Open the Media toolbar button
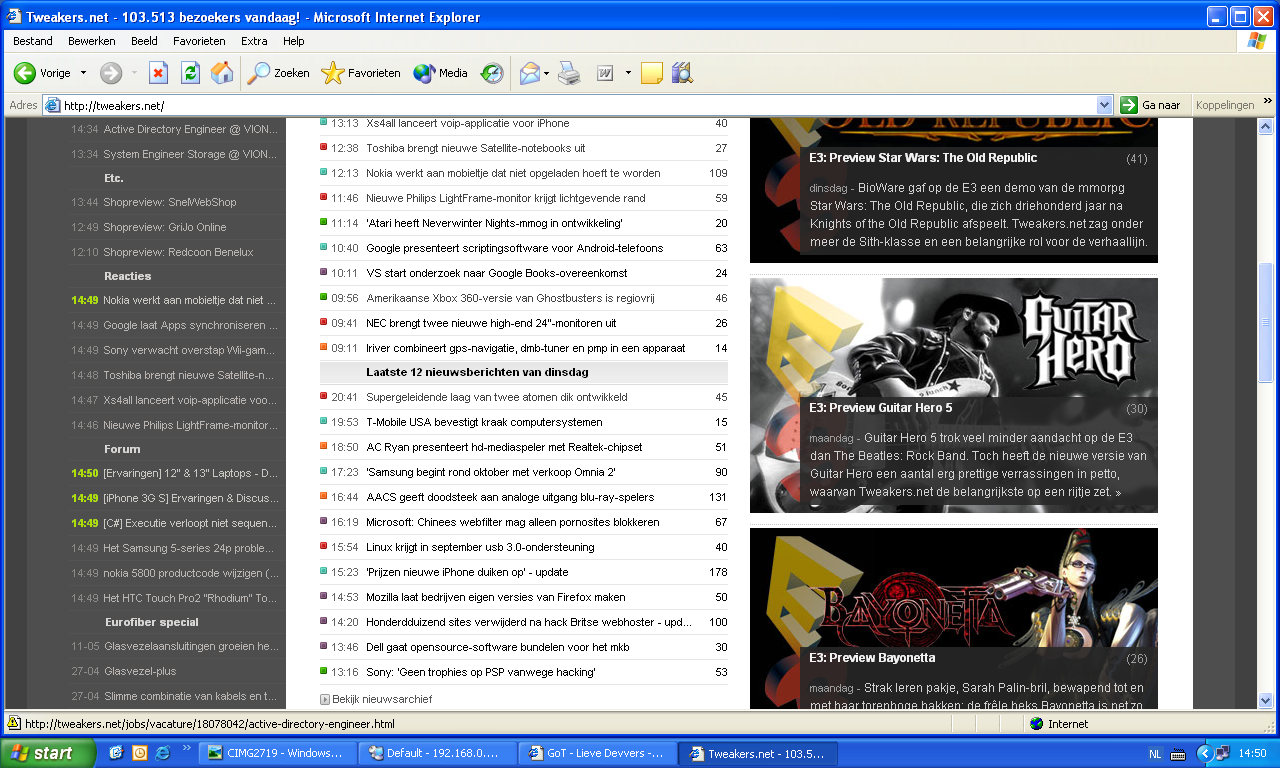This screenshot has height=768, width=1280. (x=441, y=73)
